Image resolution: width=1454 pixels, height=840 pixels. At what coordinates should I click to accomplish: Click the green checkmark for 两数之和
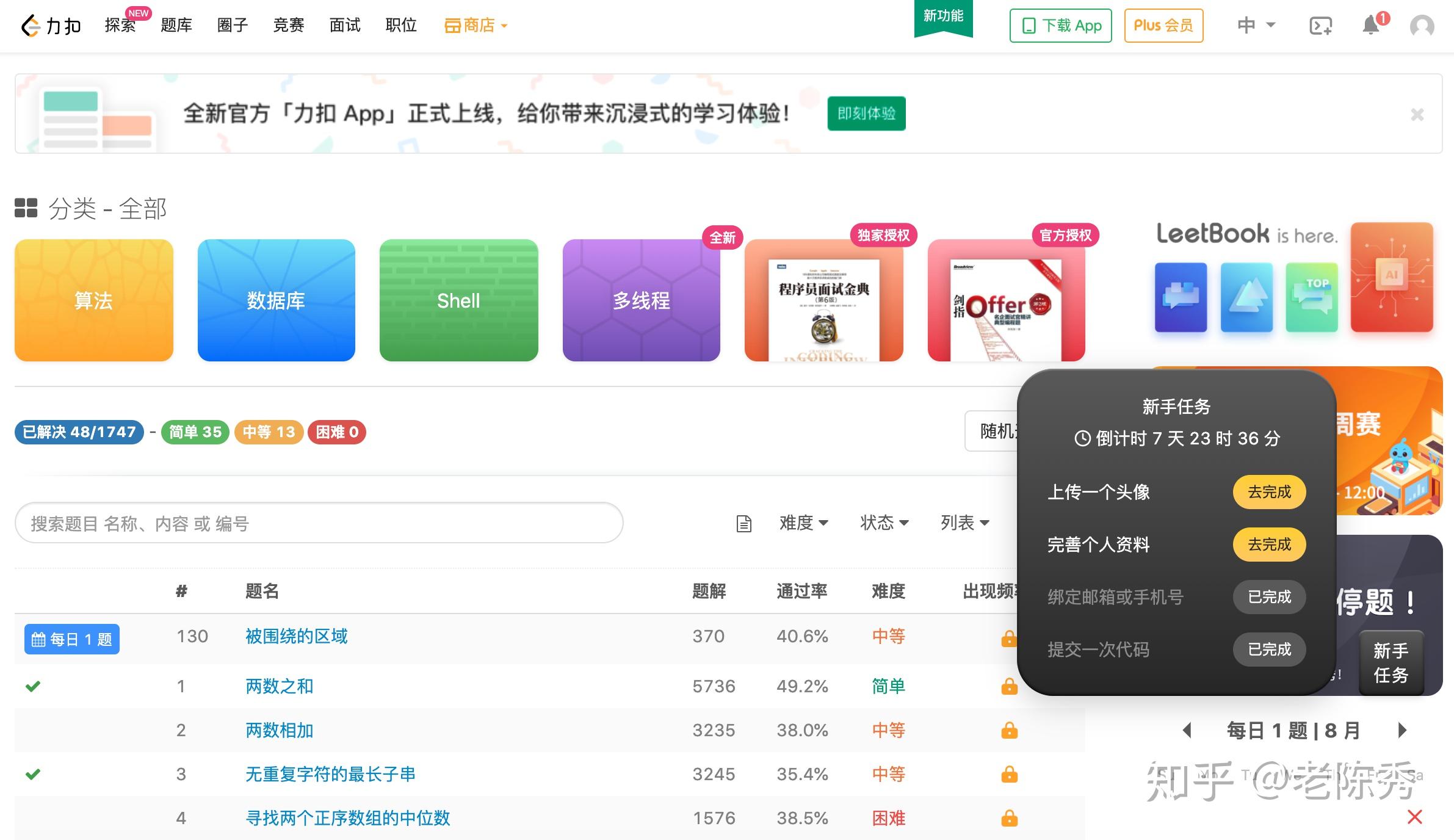click(x=33, y=686)
